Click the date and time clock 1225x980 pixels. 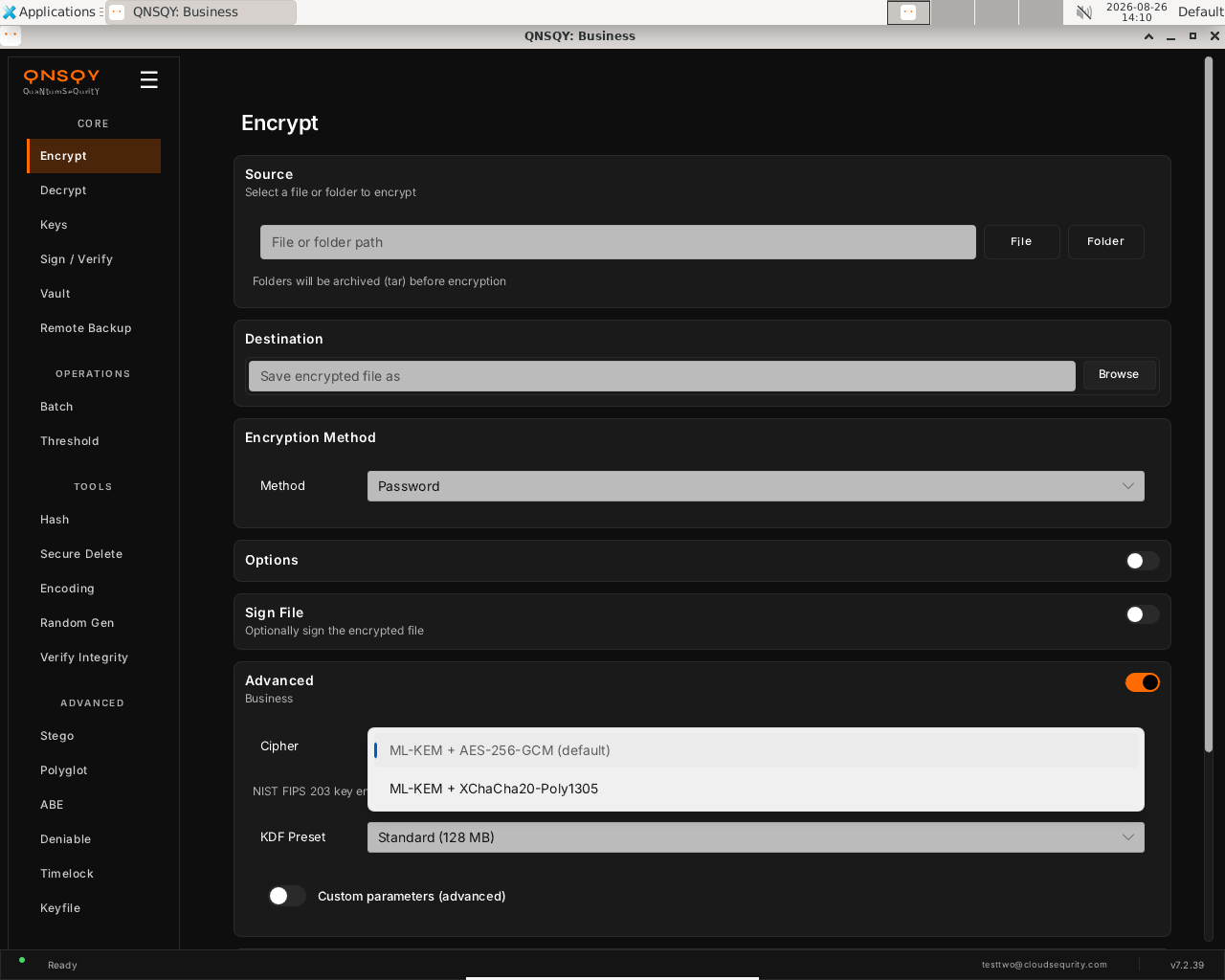click(x=1136, y=12)
